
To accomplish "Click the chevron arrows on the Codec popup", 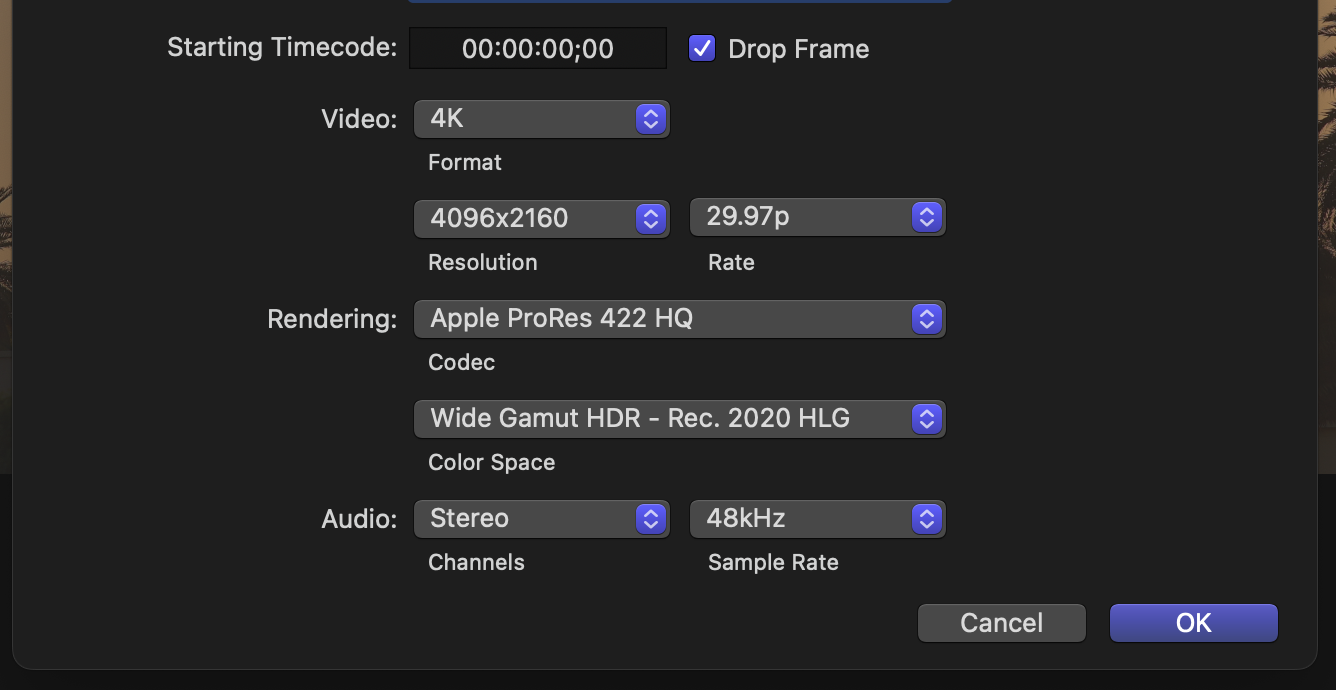I will (927, 319).
